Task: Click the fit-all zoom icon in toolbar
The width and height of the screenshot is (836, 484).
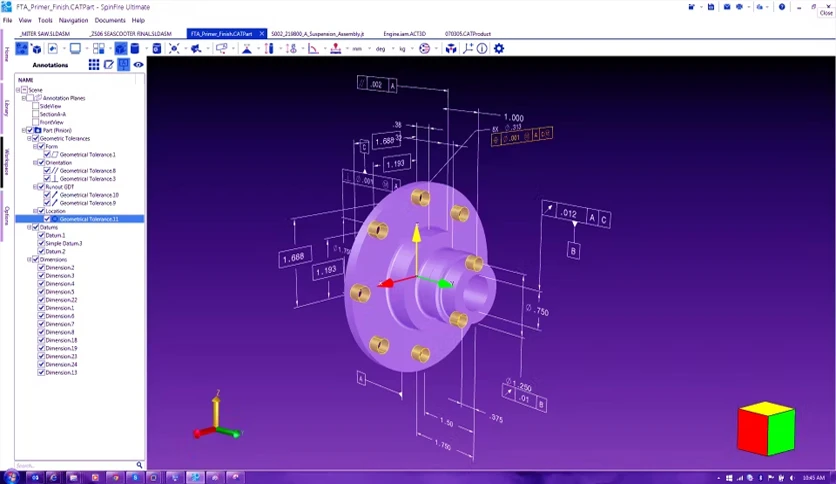Action: [x=174, y=49]
